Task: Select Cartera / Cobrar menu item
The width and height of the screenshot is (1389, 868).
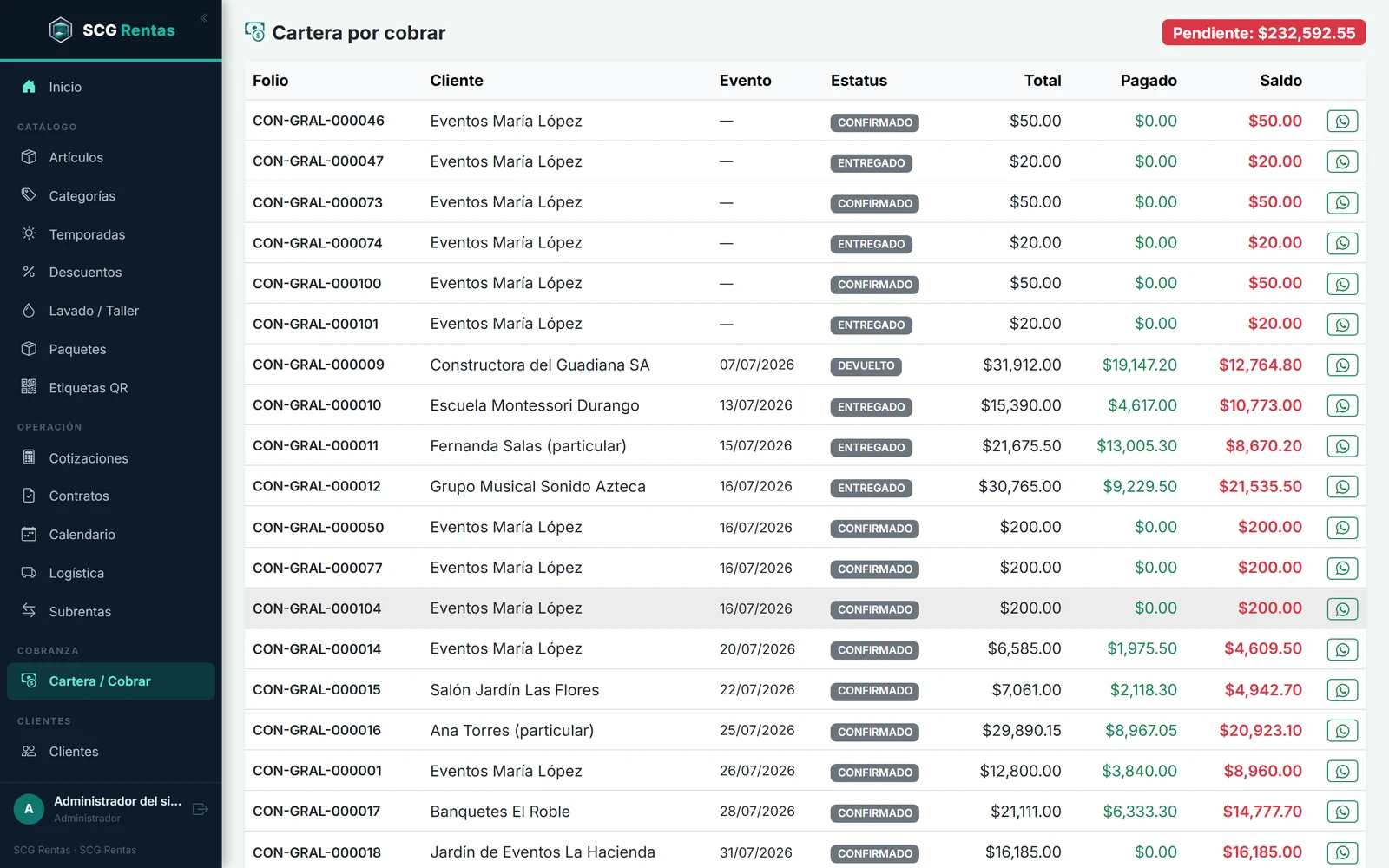Action: coord(111,681)
